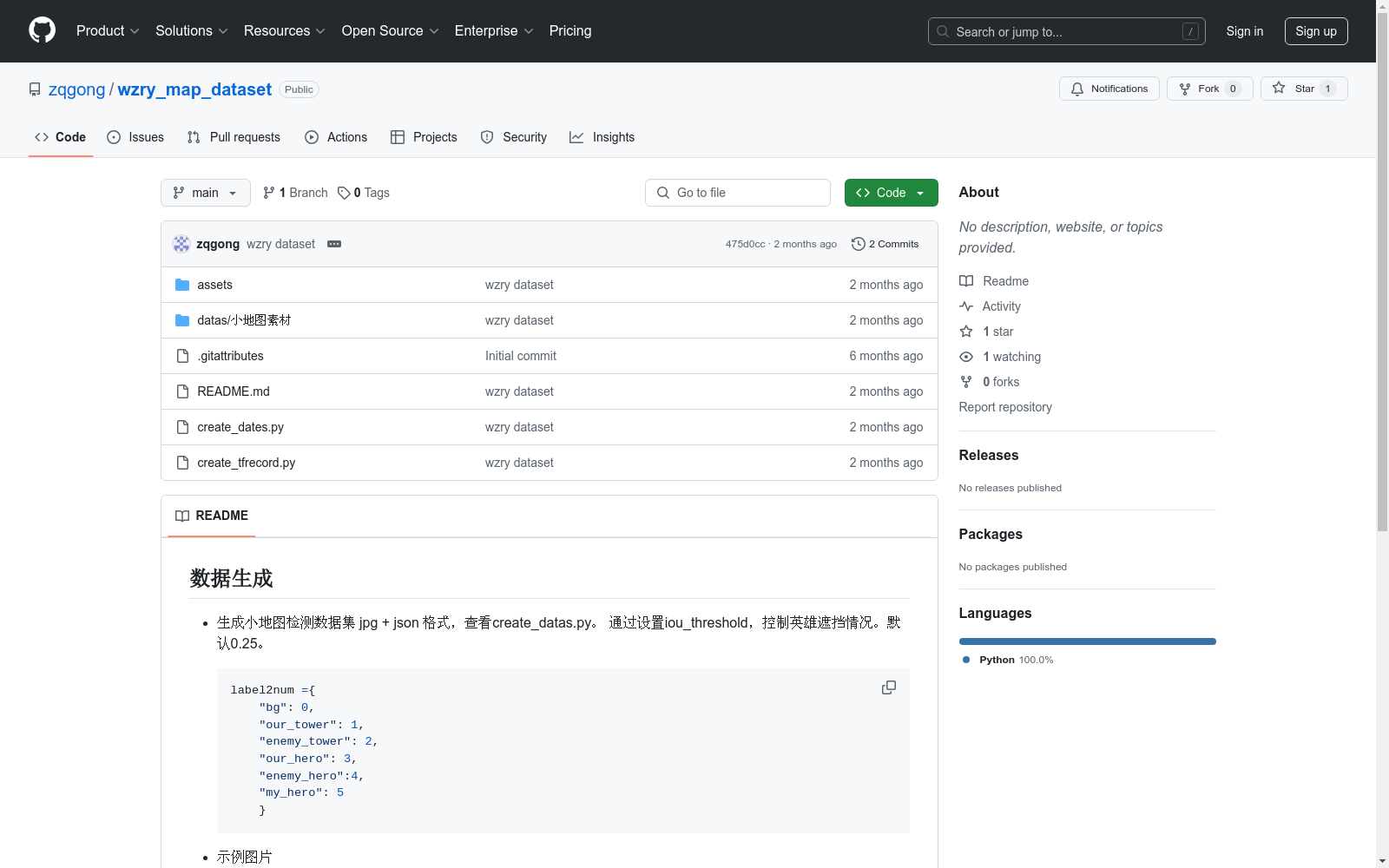The height and width of the screenshot is (868, 1389).
Task: Click the file icon beside create_dates.py
Action: pyautogui.click(x=182, y=427)
